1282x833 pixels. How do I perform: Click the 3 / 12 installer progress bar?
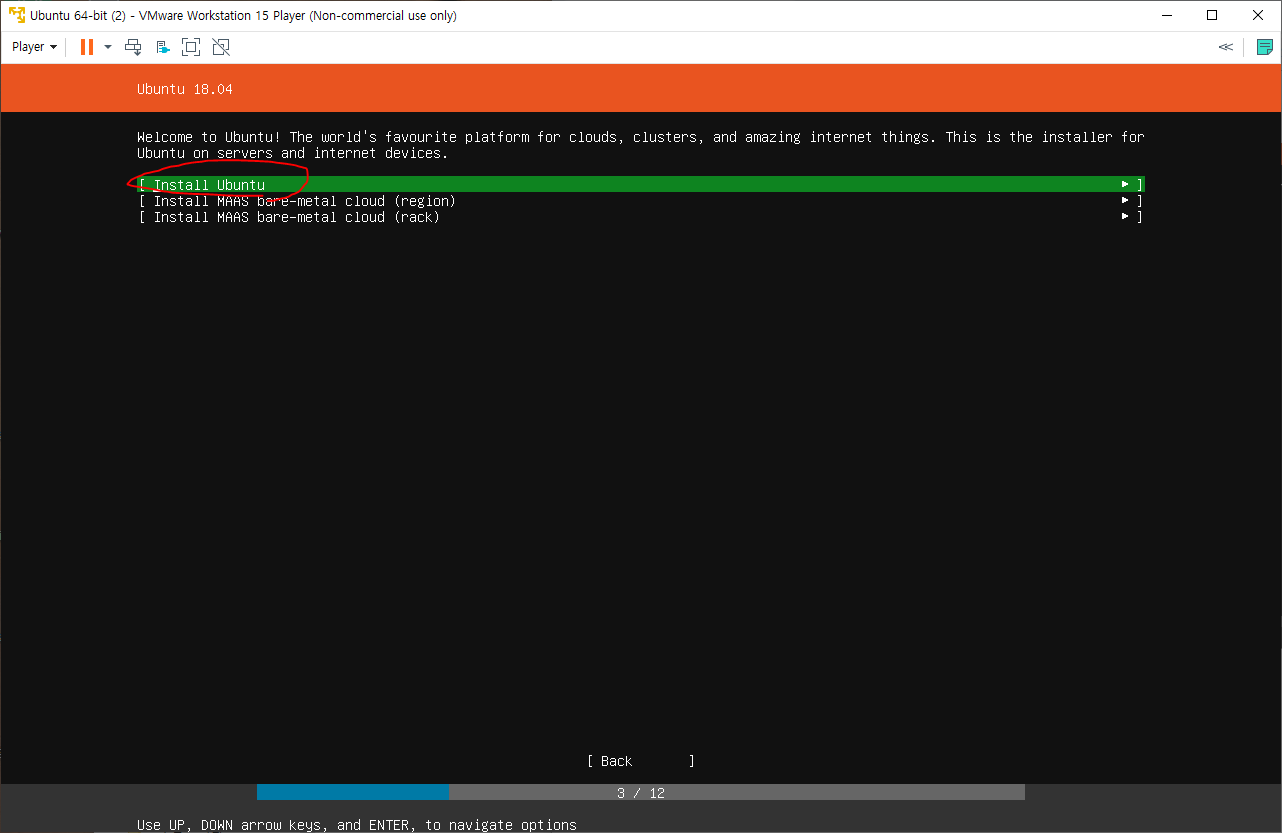pyautogui.click(x=641, y=793)
